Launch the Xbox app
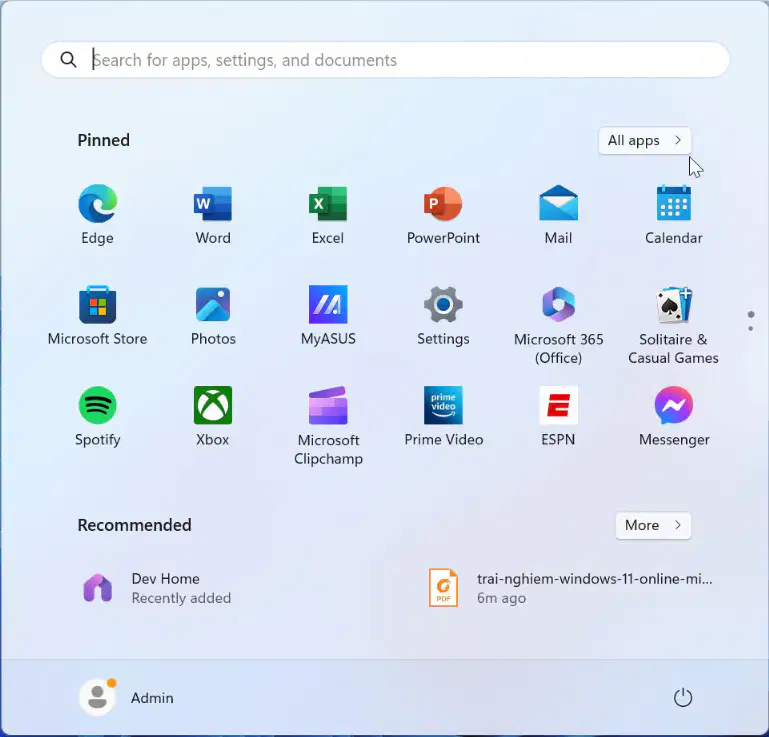 point(213,417)
